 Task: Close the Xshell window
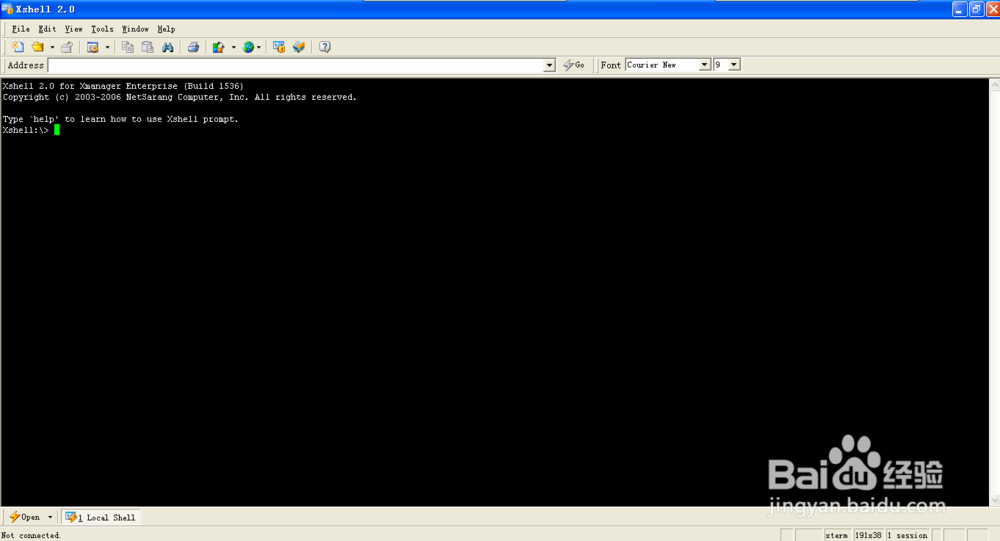[x=993, y=9]
